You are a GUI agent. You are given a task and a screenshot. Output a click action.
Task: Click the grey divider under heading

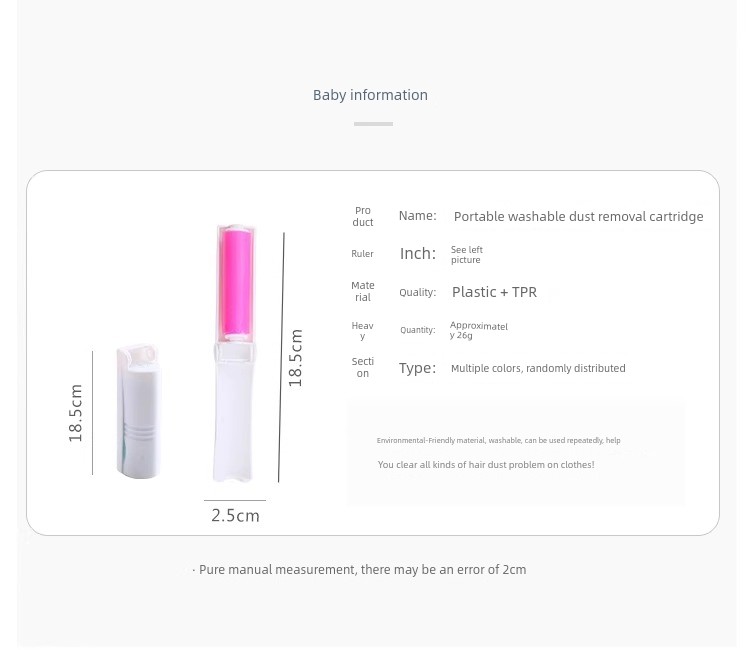tap(373, 124)
